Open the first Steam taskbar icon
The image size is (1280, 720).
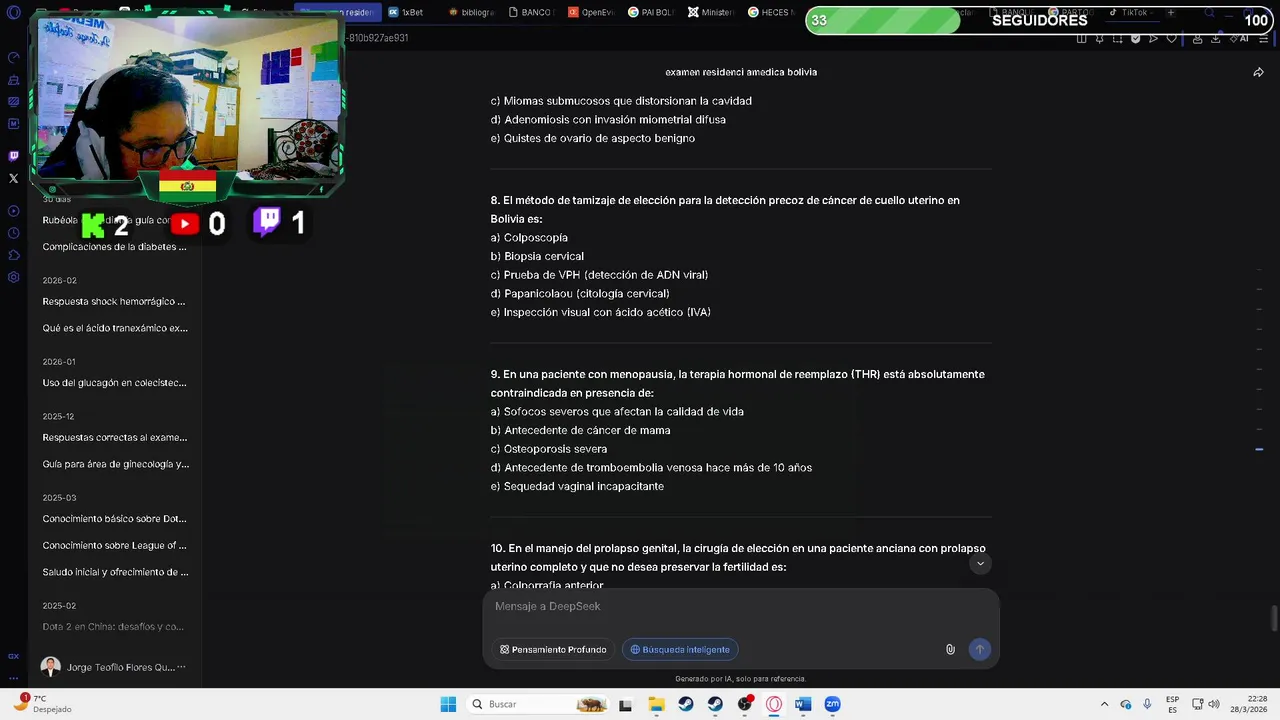(x=685, y=704)
